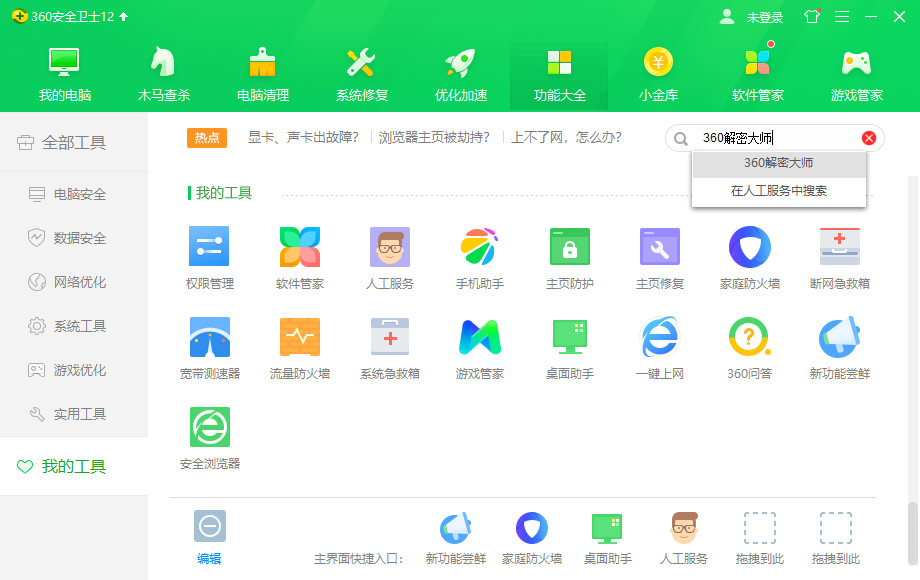Clear the search box with red X
The height and width of the screenshot is (580, 920).
(x=869, y=138)
